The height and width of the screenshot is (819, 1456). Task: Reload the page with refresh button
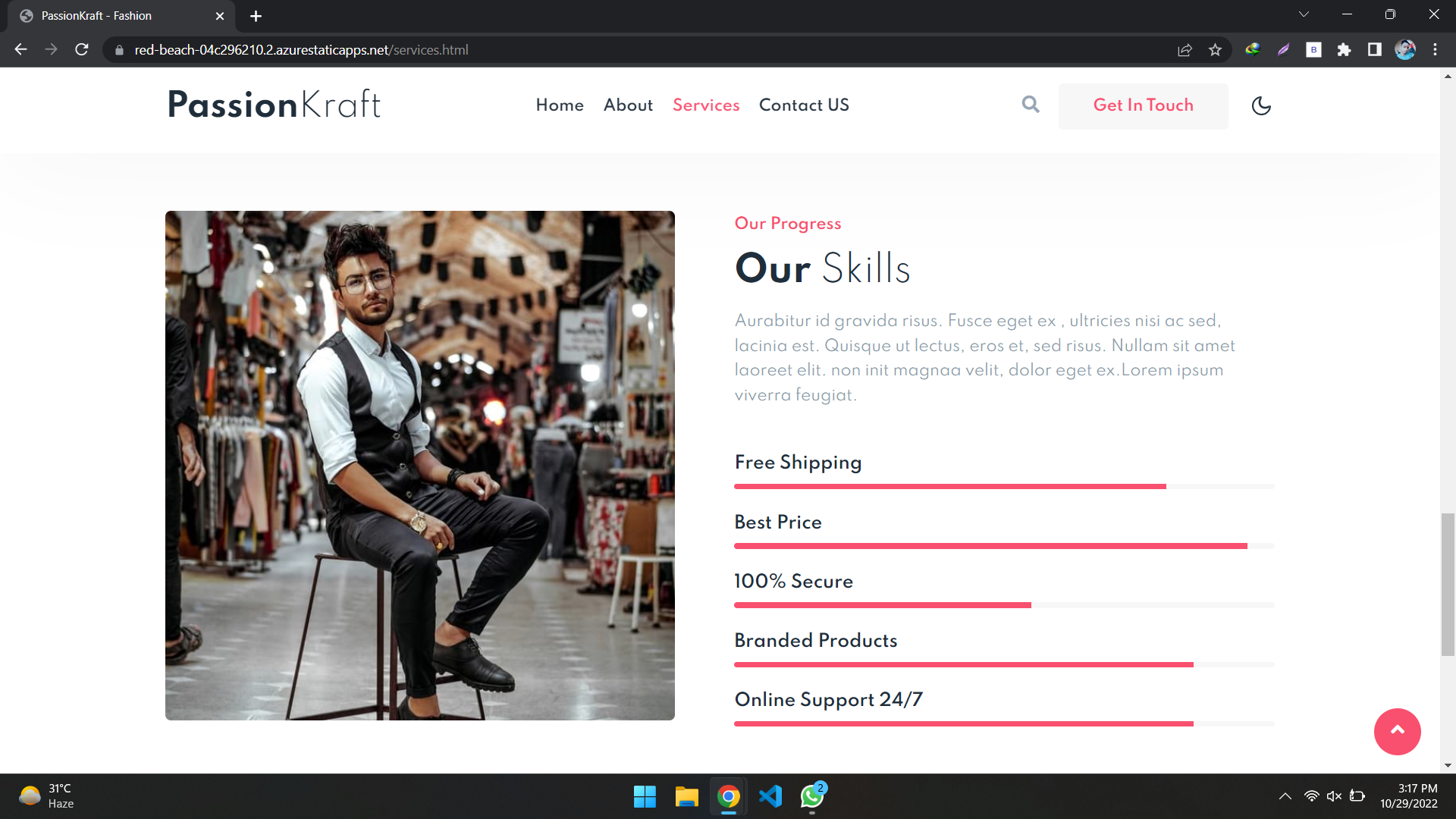pyautogui.click(x=81, y=50)
